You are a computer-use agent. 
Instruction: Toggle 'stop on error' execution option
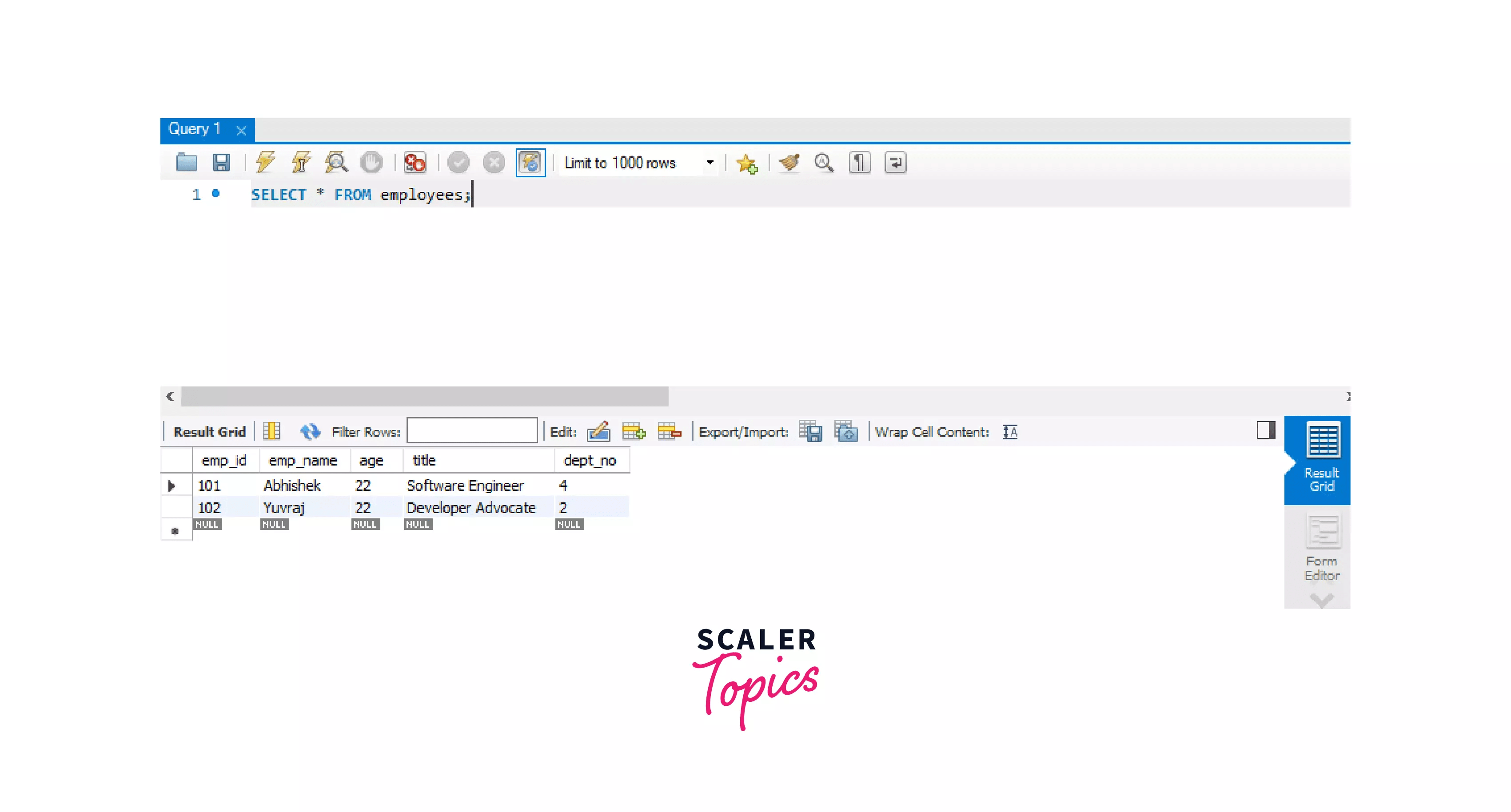point(415,163)
